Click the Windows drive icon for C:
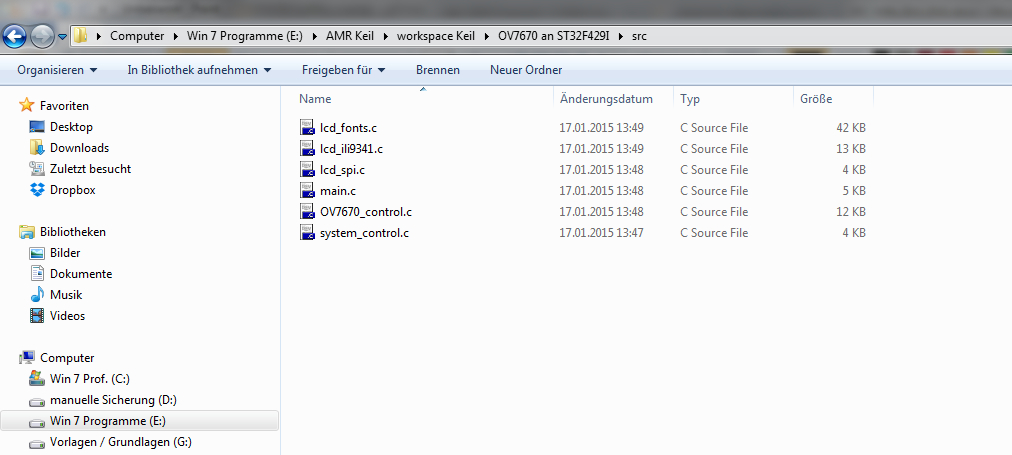Screen dimensions: 1012x455 [x=37, y=378]
